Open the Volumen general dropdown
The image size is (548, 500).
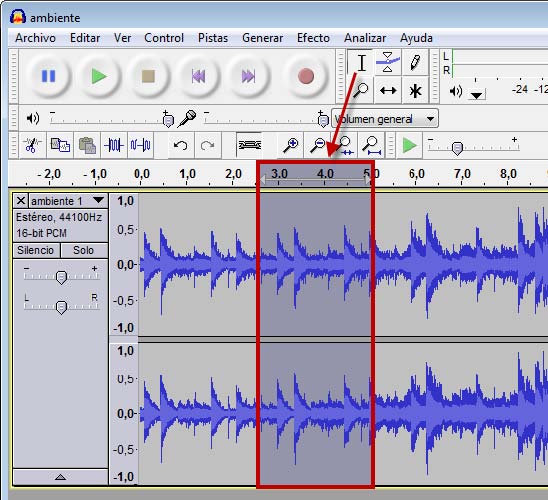point(385,119)
